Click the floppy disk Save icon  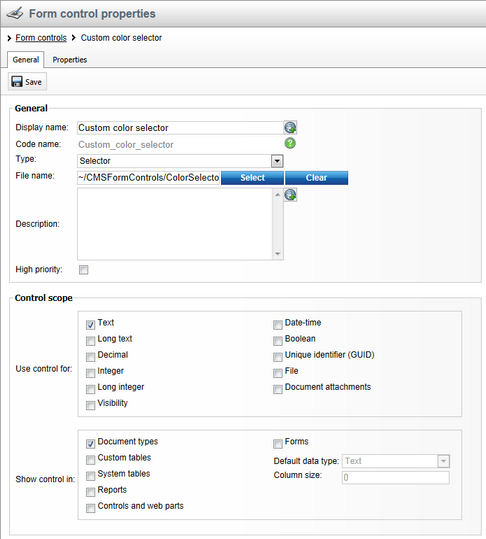coord(16,81)
